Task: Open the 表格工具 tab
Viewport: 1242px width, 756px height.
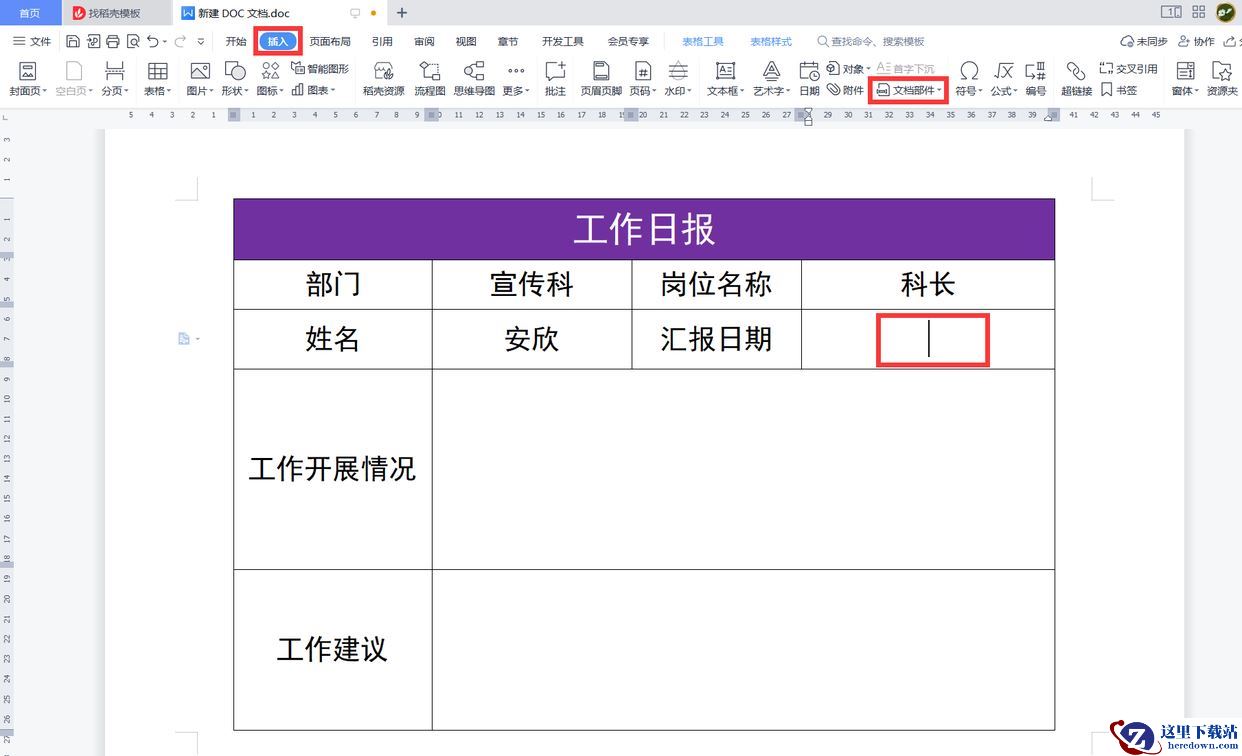Action: click(703, 41)
